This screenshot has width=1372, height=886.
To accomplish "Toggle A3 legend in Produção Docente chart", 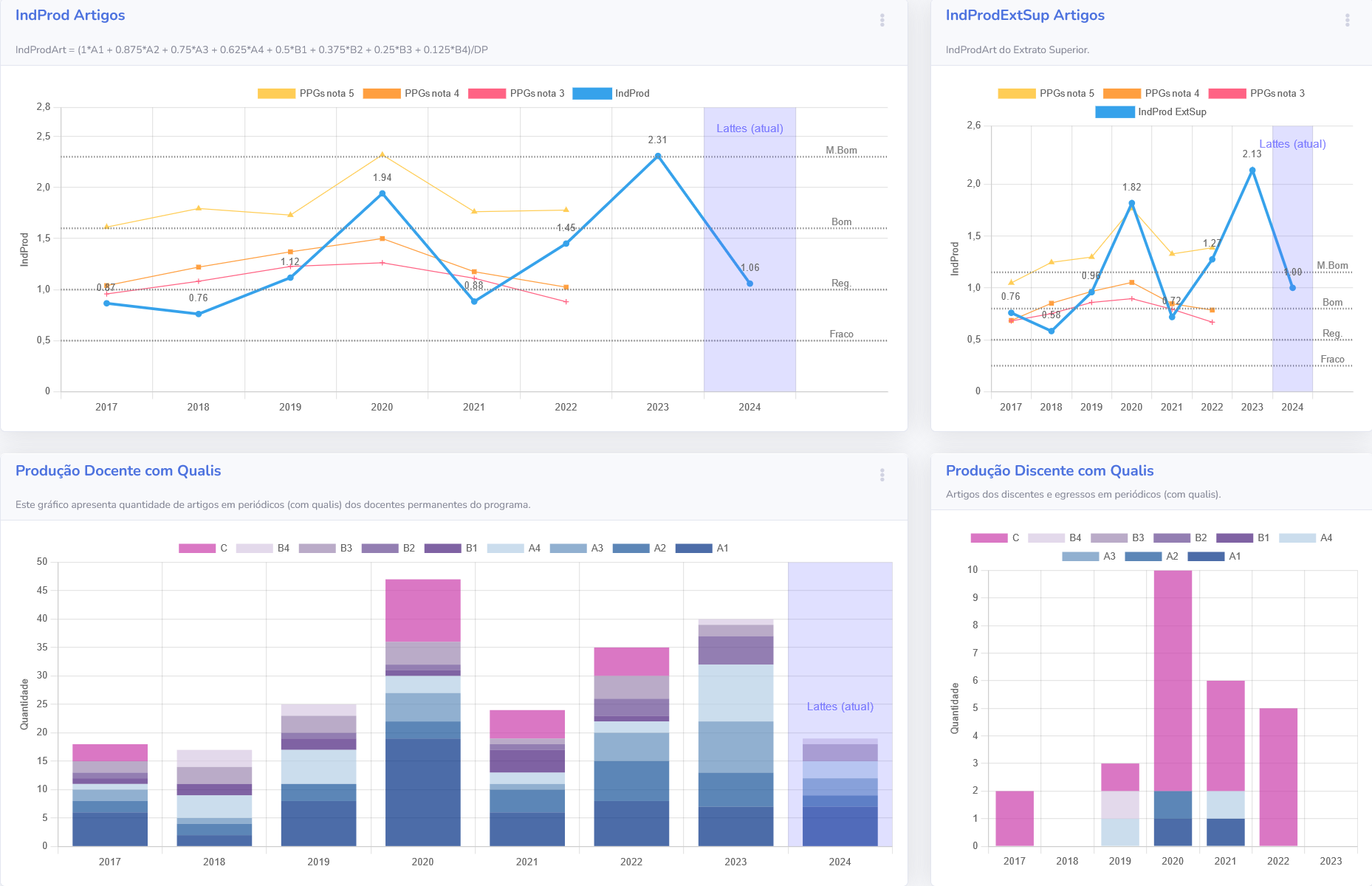I will pyautogui.click(x=577, y=548).
